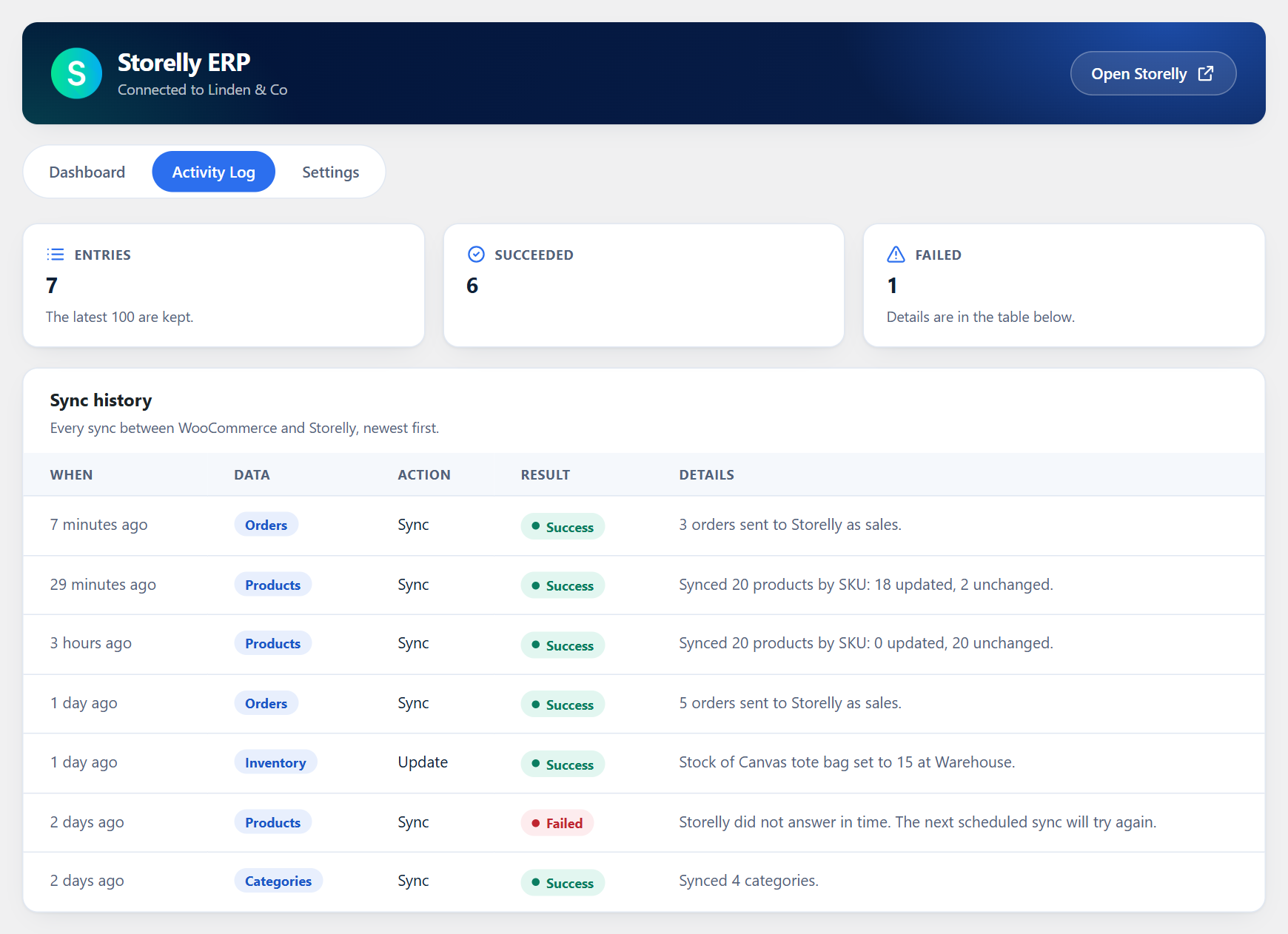This screenshot has height=934, width=1288.
Task: Click the Orders tag in the 7 minutes ago row
Action: (x=266, y=525)
